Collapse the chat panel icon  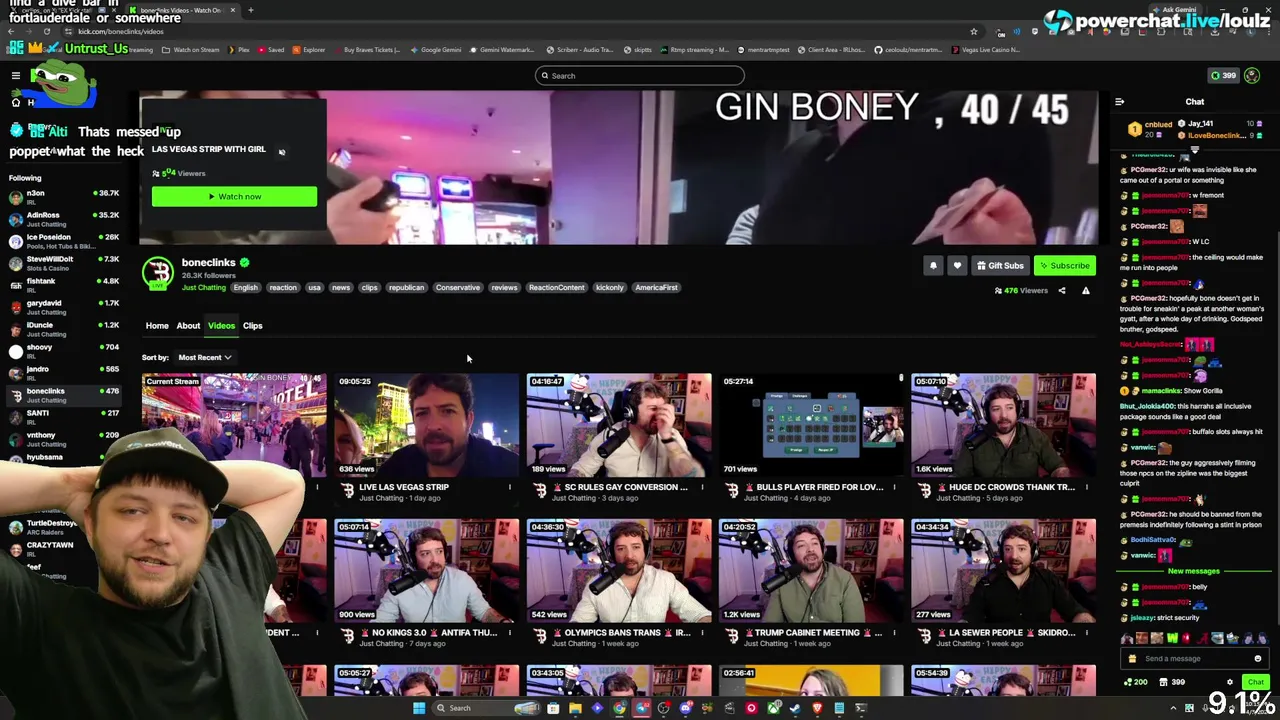tap(1119, 101)
